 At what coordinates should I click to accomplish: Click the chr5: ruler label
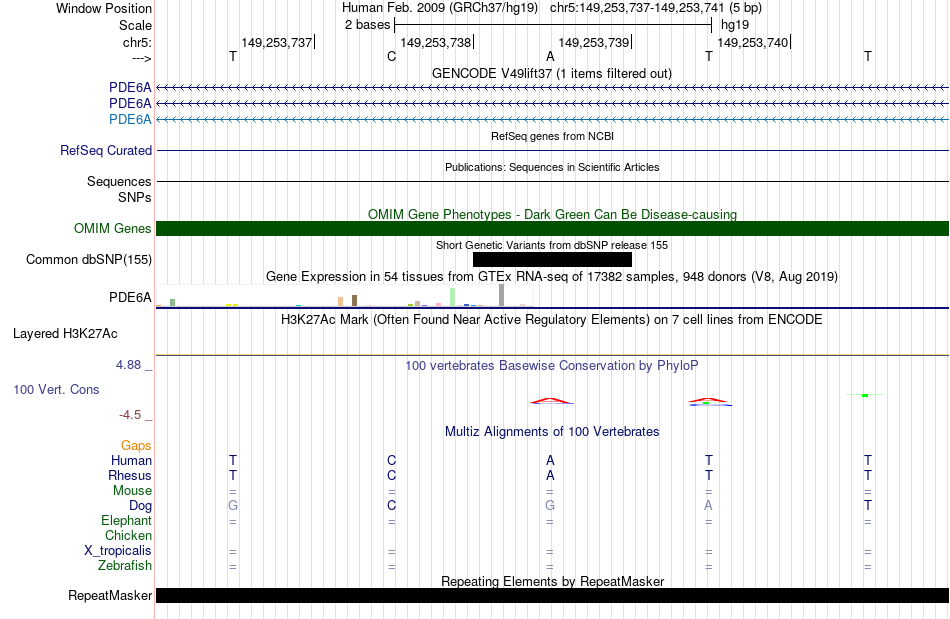coord(137,42)
